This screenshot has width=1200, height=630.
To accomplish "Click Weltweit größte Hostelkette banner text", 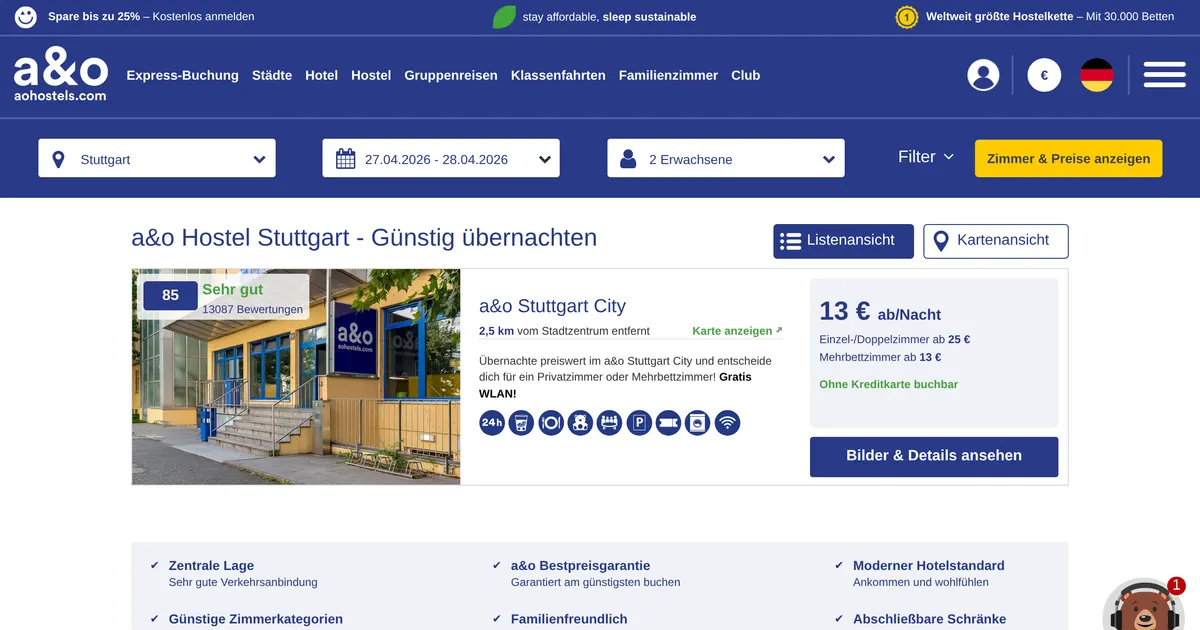I will tap(1050, 17).
